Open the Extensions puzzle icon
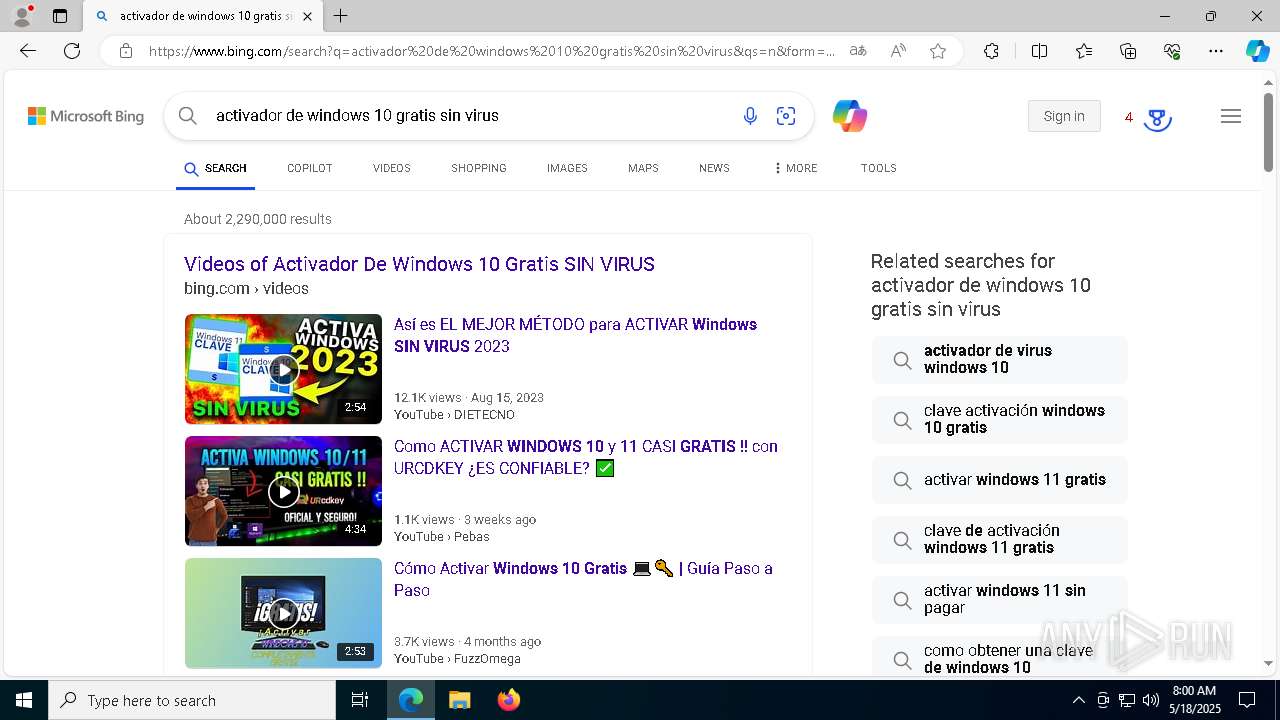Image resolution: width=1280 pixels, height=720 pixels. pyautogui.click(x=991, y=51)
